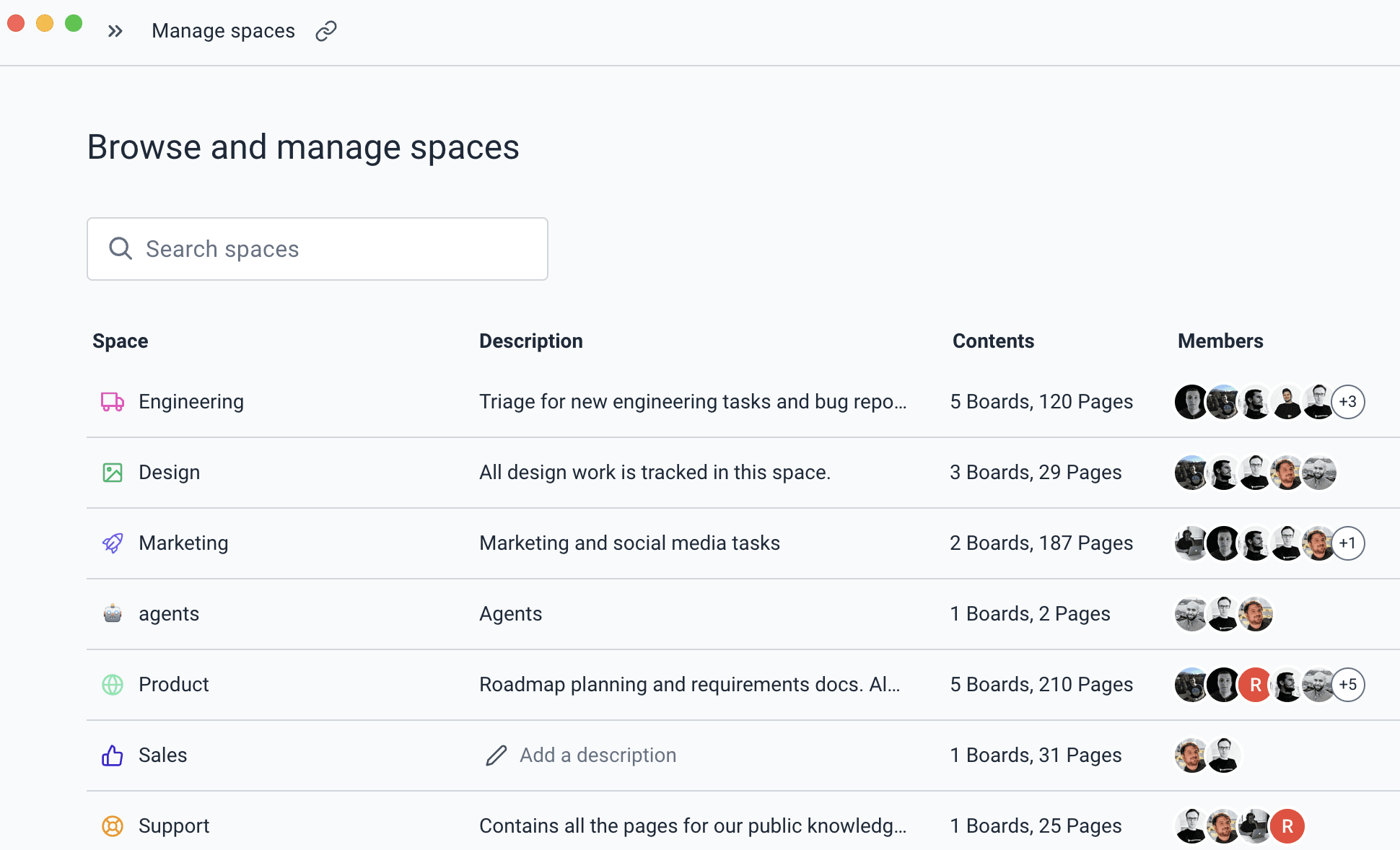The height and width of the screenshot is (850, 1400).
Task: Expand the +1 Marketing members badge
Action: 1347,543
